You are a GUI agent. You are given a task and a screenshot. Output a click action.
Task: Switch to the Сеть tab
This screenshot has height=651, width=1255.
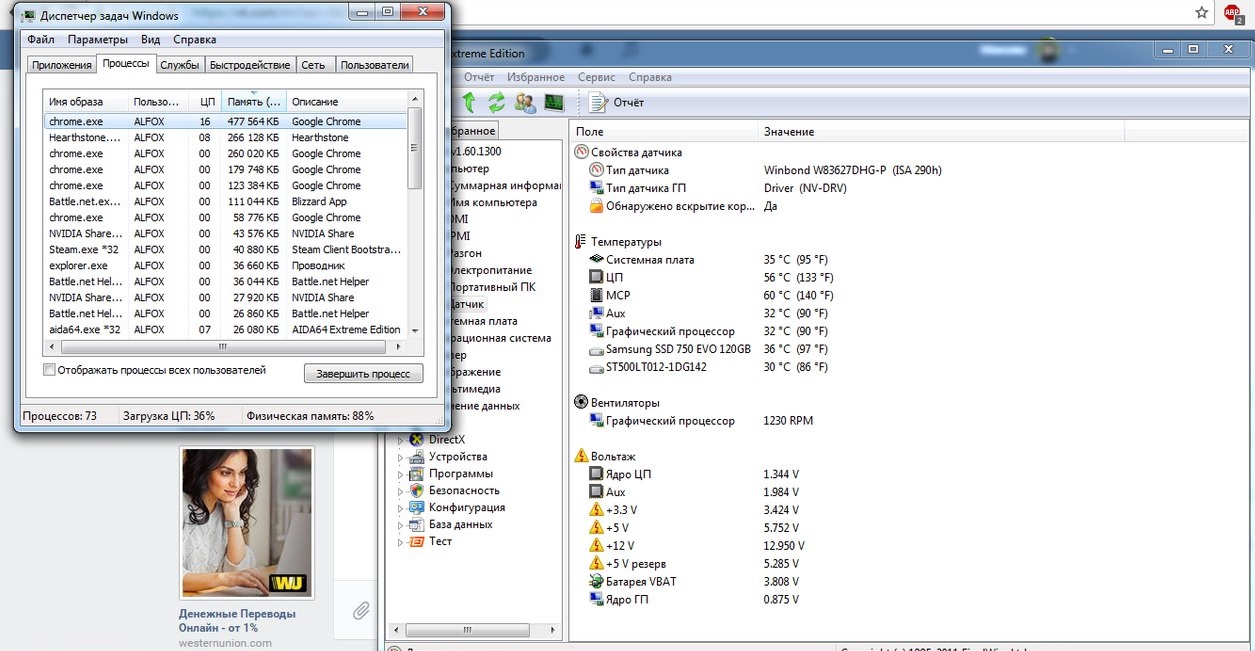(313, 65)
